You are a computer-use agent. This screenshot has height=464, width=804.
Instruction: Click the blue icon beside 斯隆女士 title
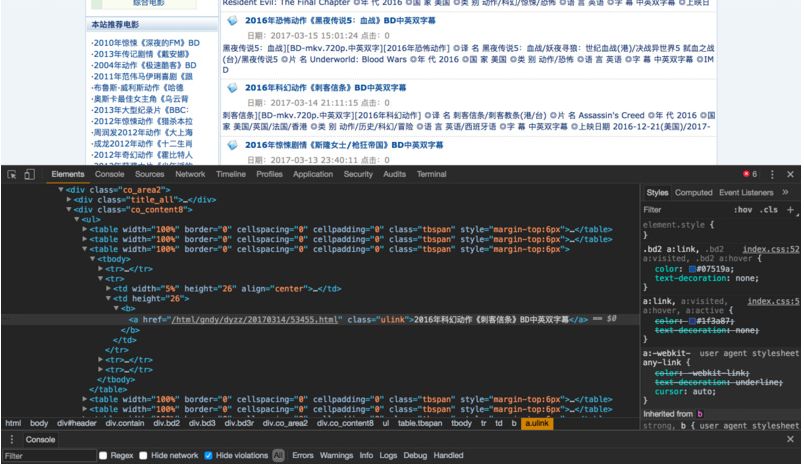[232, 145]
